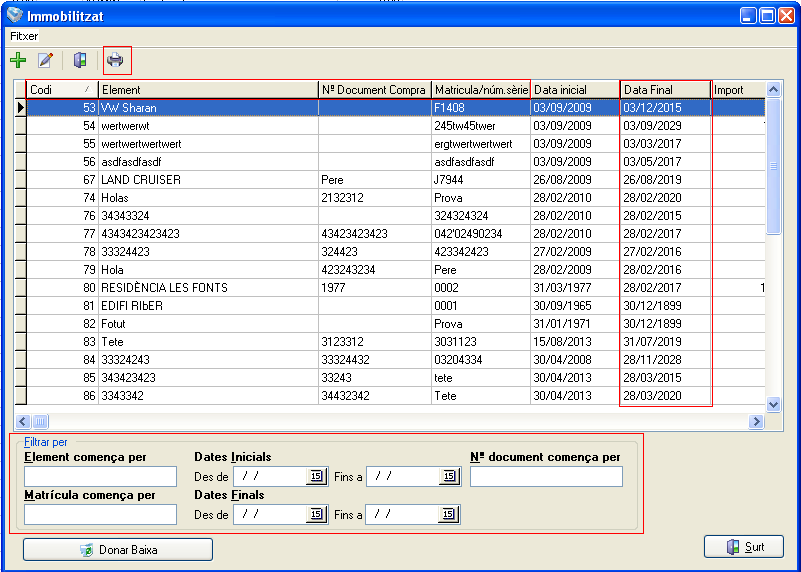Click horizontal scrollbar left arrow
Viewport: 801px width, 572px height.
pos(22,421)
